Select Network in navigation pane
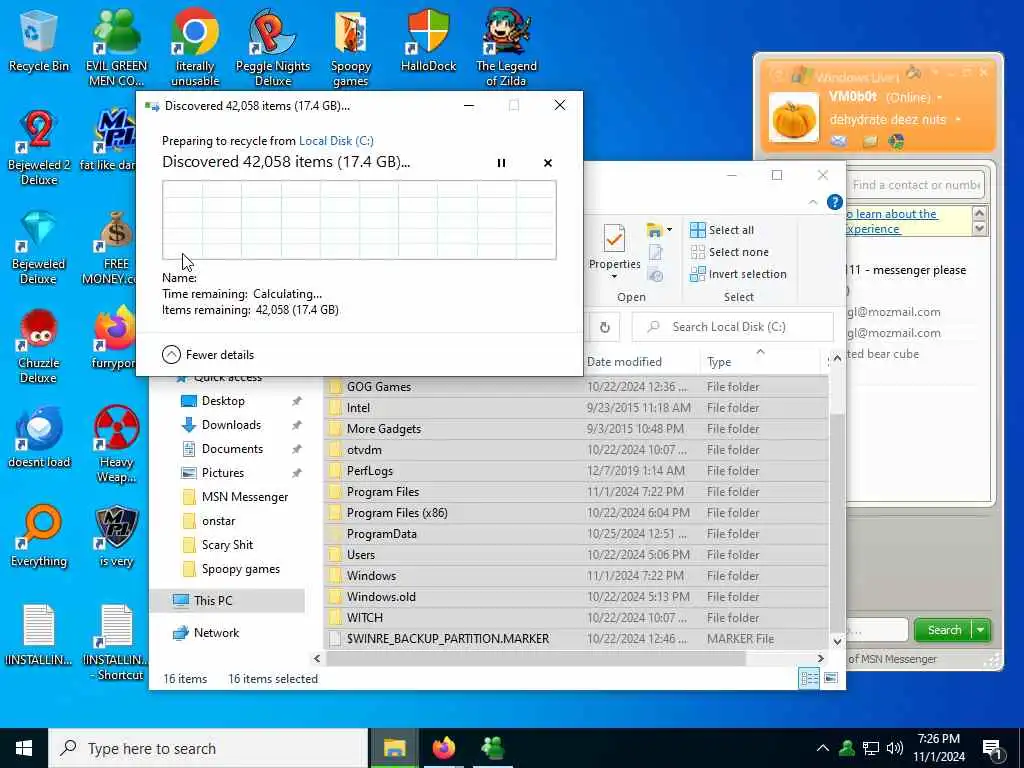This screenshot has height=768, width=1024. [216, 633]
